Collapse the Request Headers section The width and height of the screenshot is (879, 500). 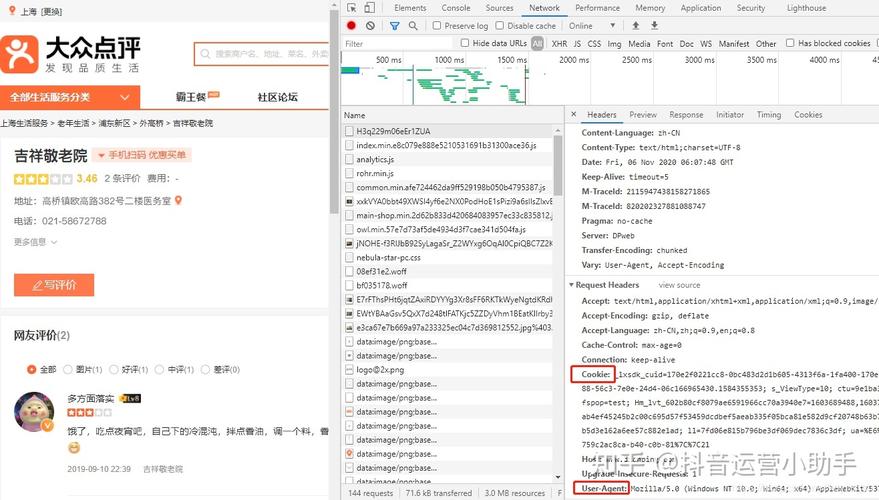(x=571, y=285)
